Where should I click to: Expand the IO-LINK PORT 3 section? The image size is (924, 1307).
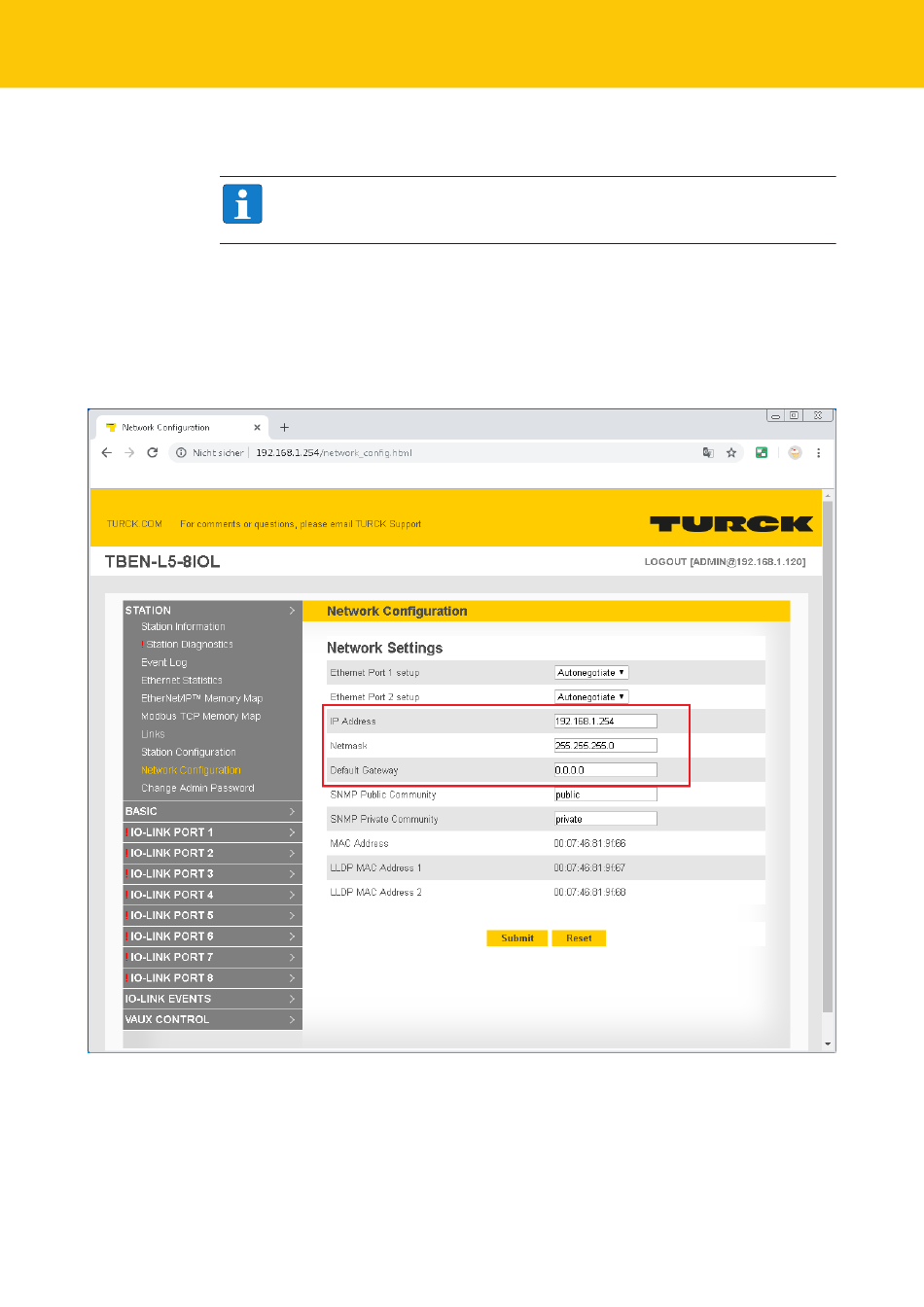[x=212, y=874]
